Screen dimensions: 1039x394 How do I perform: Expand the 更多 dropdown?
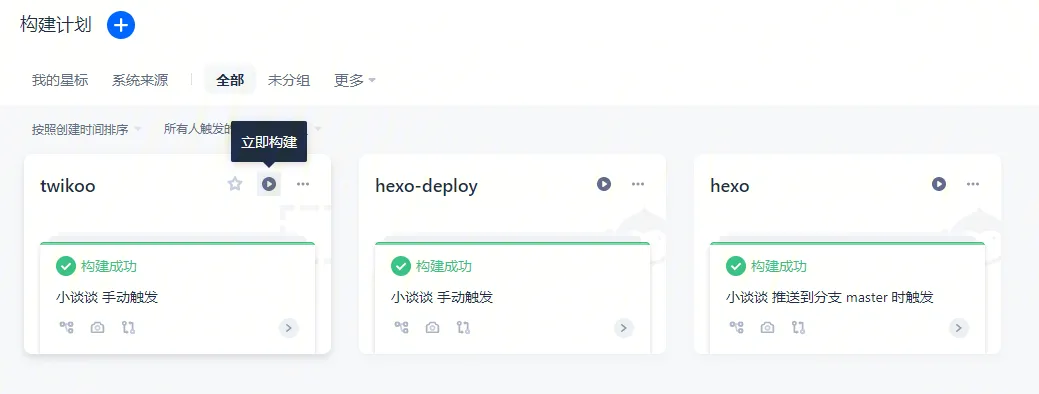pos(355,80)
